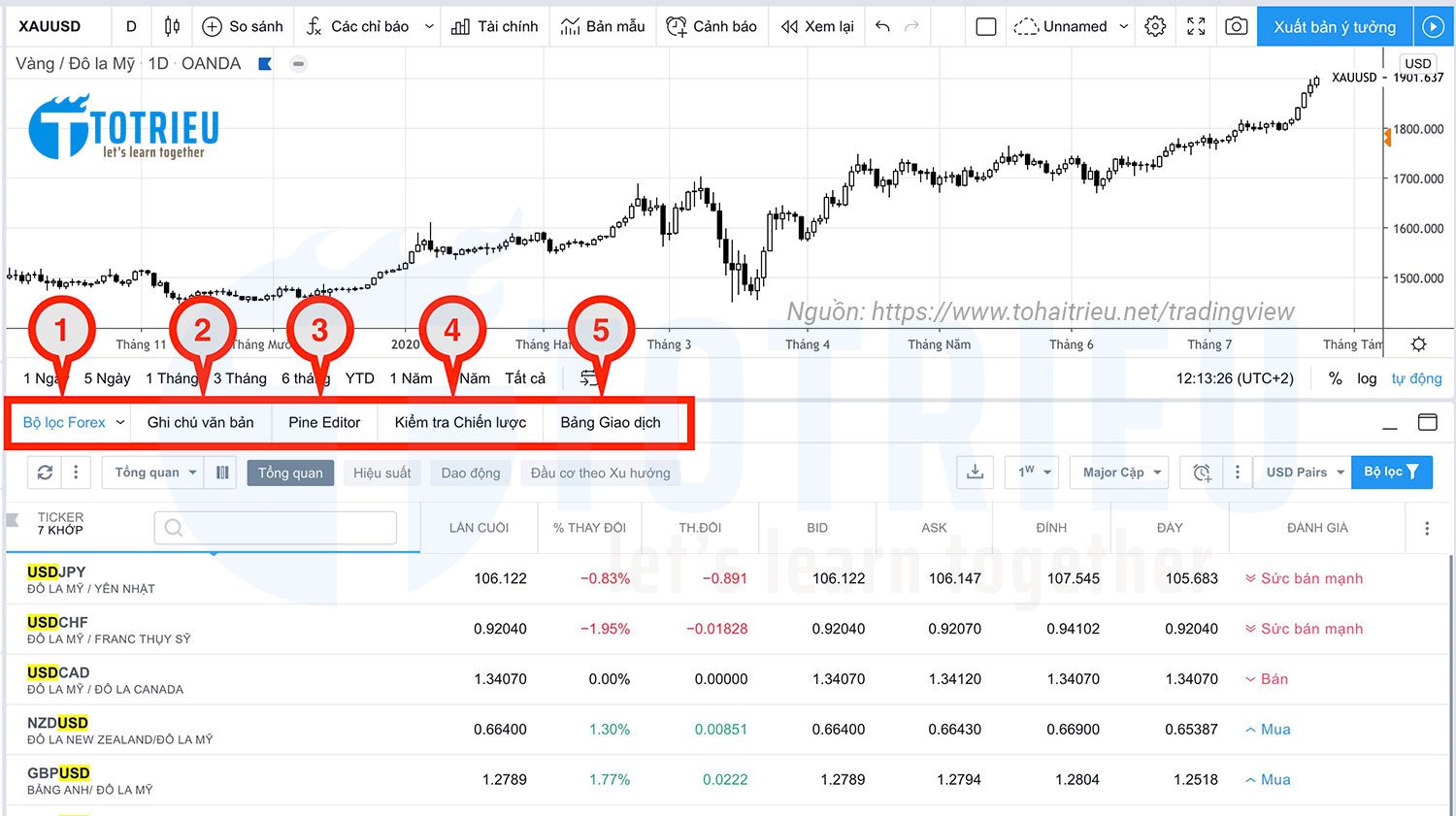Maximize the bottom panel icon
Image resolution: width=1456 pixels, height=816 pixels.
tap(1427, 422)
